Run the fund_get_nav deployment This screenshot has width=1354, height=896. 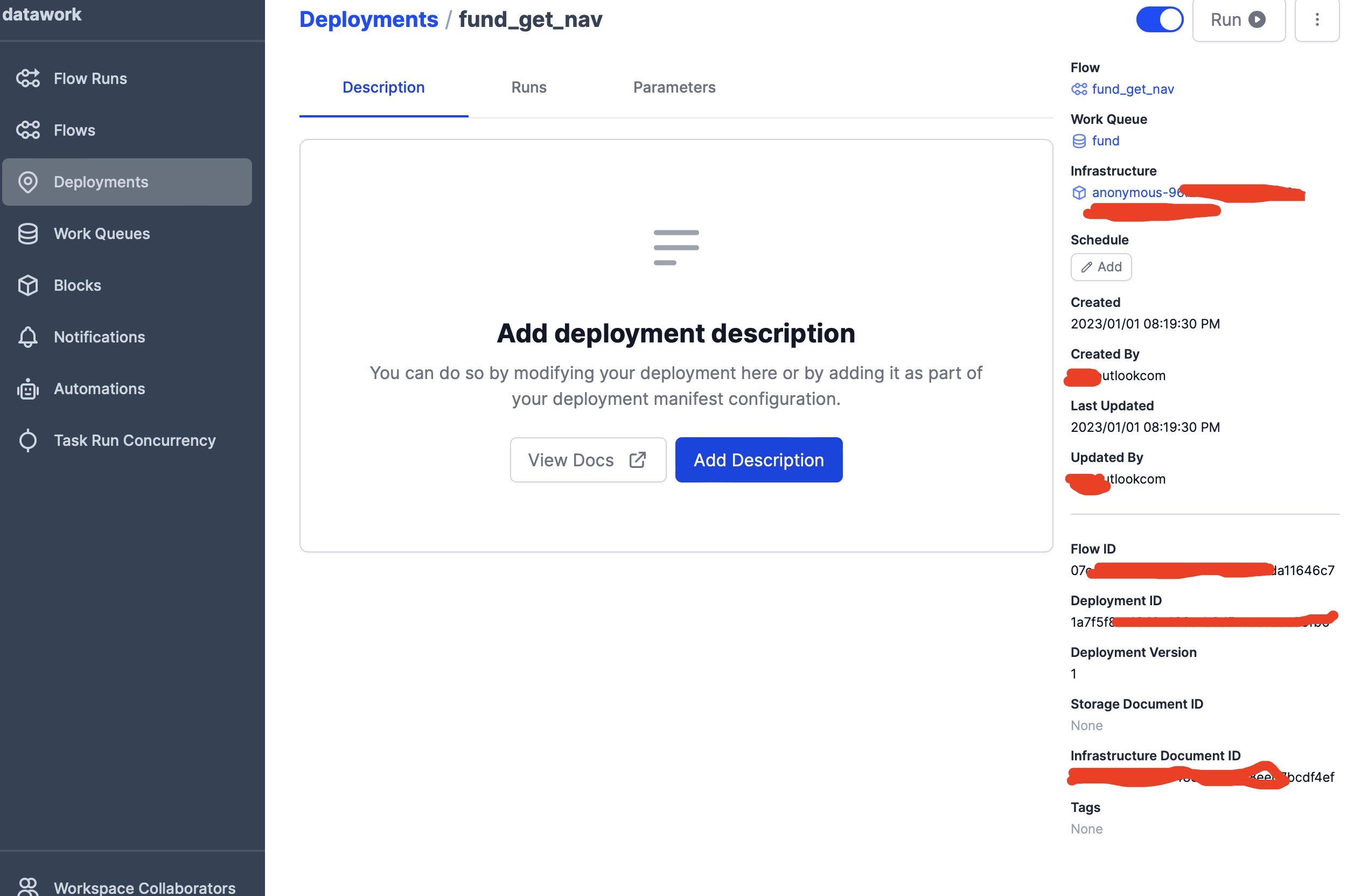tap(1238, 20)
